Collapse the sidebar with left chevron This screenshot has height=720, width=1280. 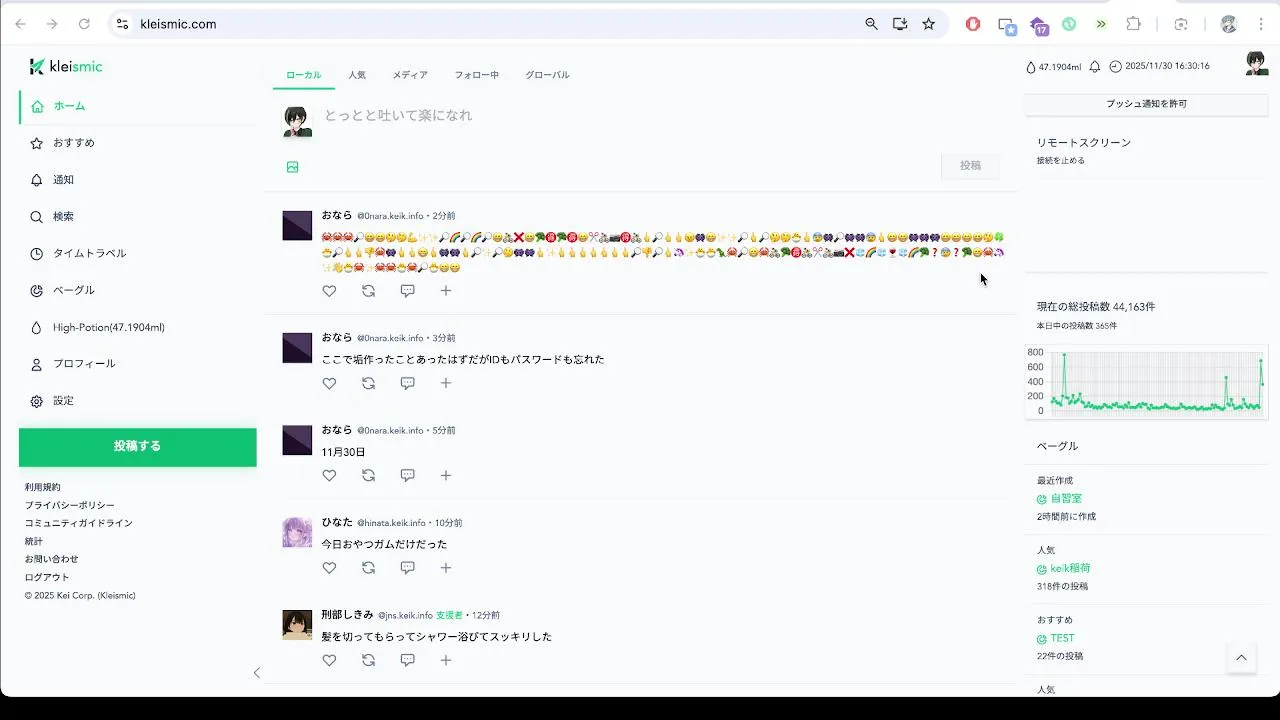[x=257, y=673]
